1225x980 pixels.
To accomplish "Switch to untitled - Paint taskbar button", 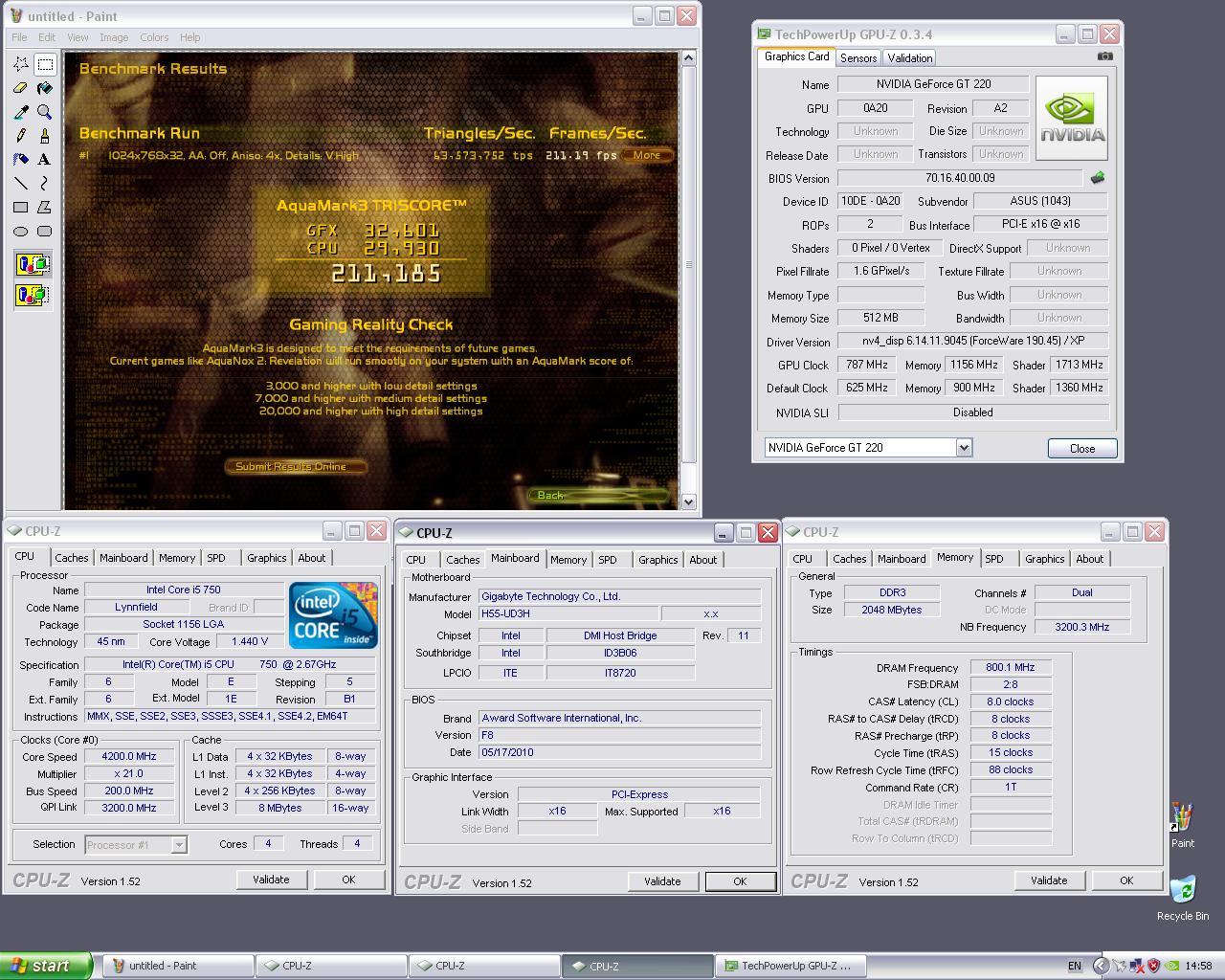I will point(177,966).
